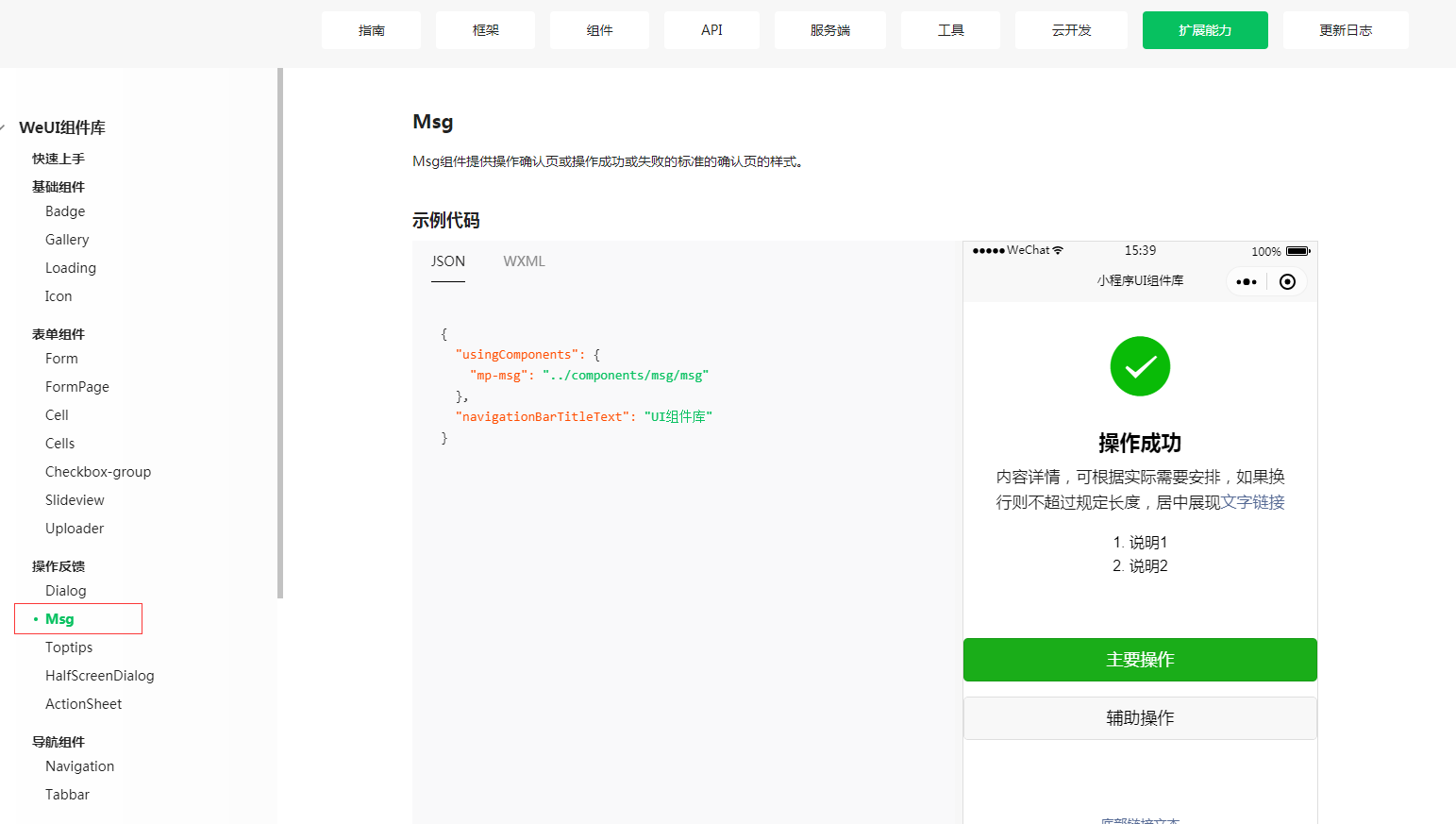Open the ActionSheet component page
Screen dimensions: 1456x824
84,704
